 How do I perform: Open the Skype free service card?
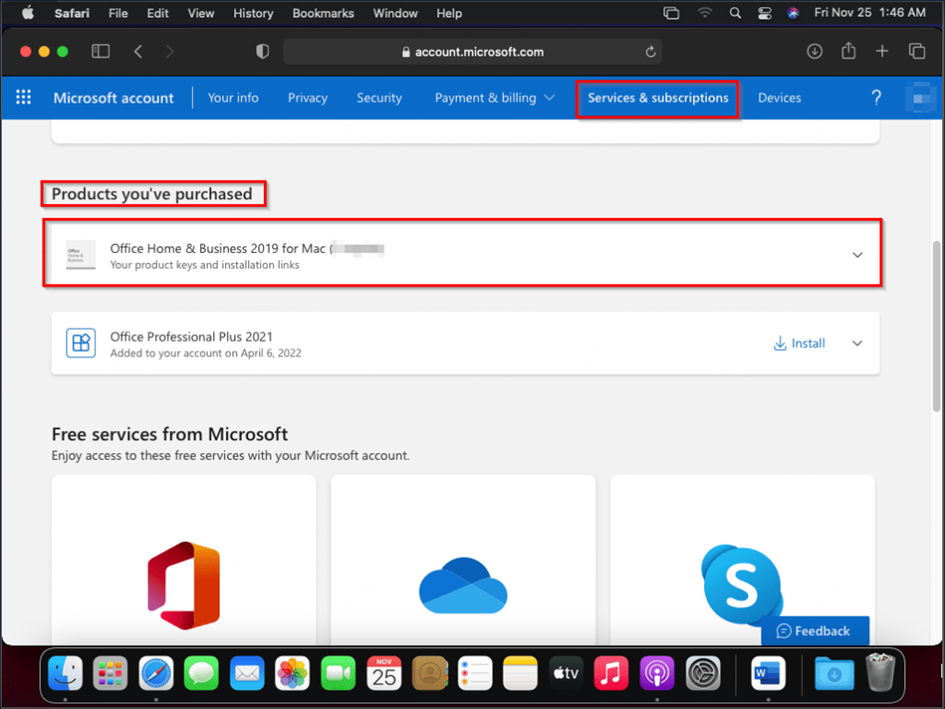point(742,559)
